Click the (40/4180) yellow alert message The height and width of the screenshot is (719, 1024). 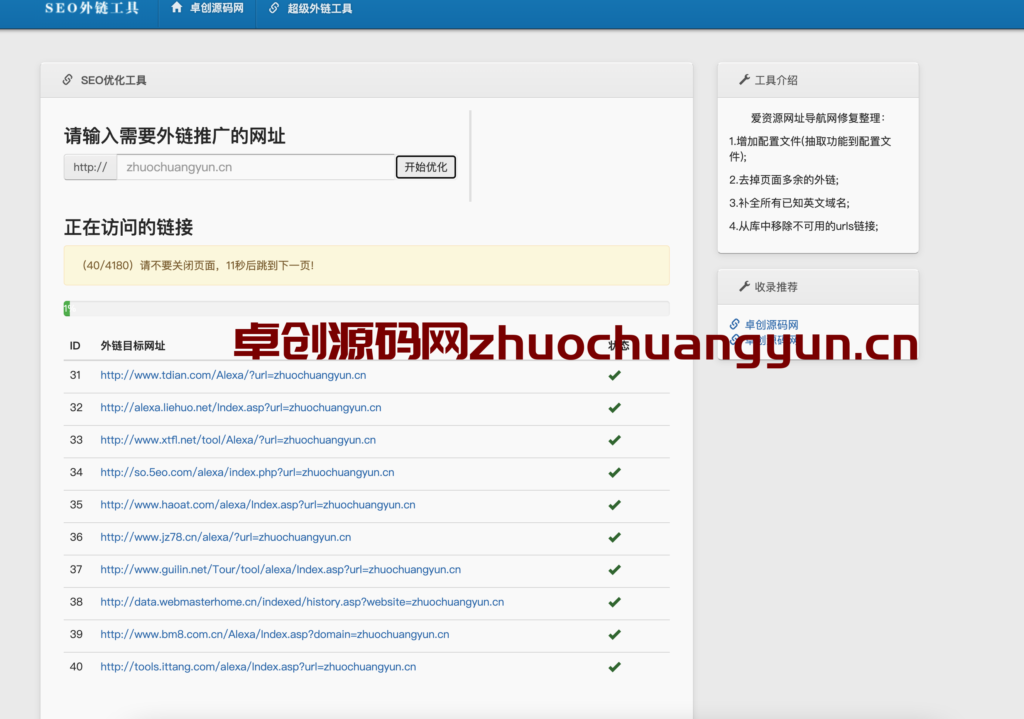[366, 265]
